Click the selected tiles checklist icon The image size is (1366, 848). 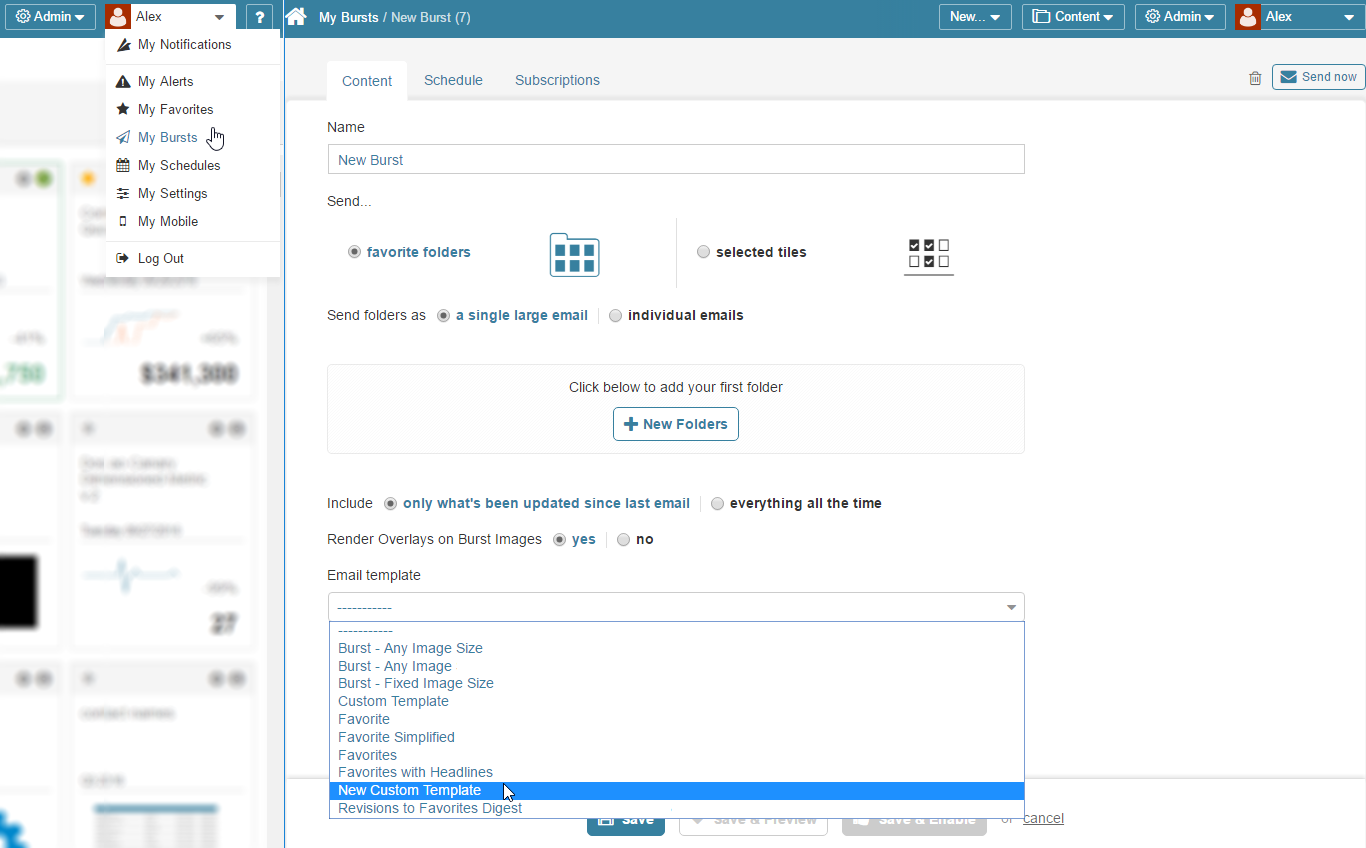(929, 255)
